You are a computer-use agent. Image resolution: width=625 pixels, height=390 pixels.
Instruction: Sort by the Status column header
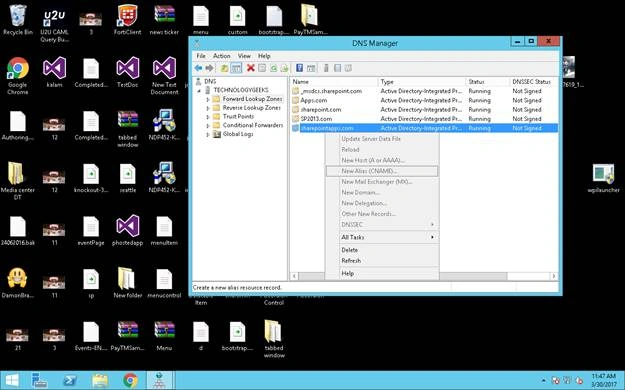point(487,82)
